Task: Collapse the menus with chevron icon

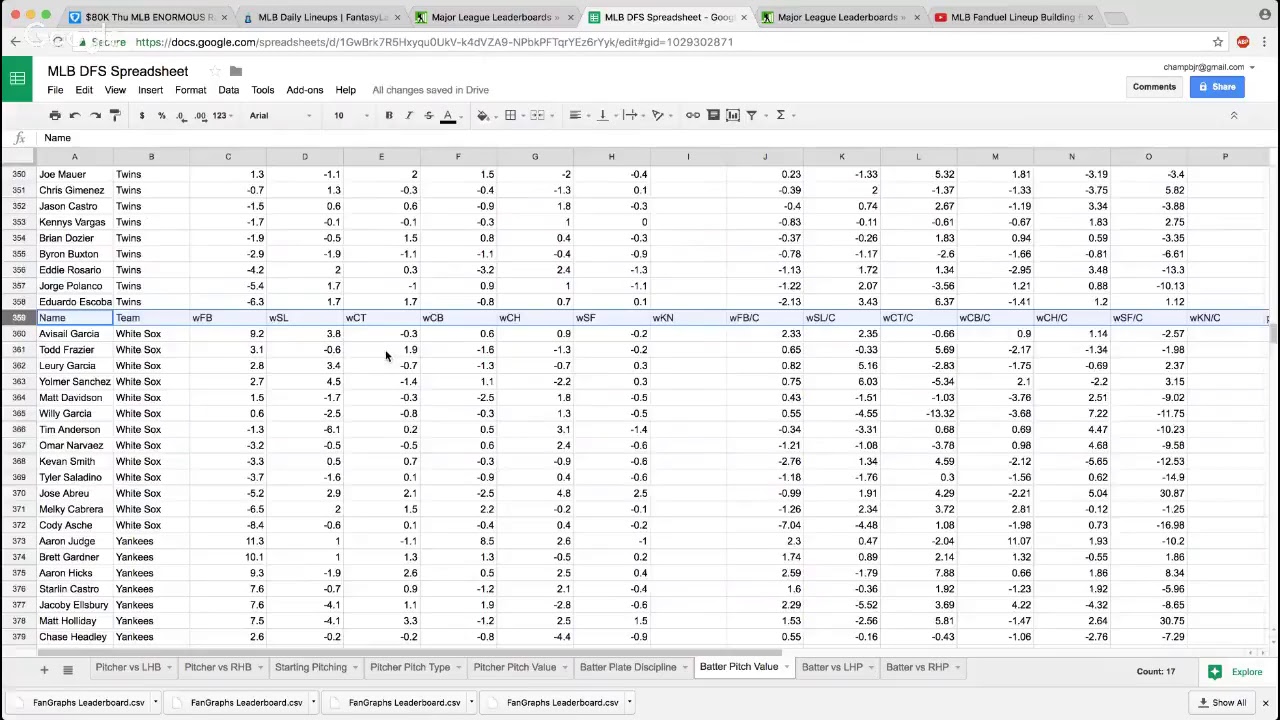Action: pos(1233,115)
